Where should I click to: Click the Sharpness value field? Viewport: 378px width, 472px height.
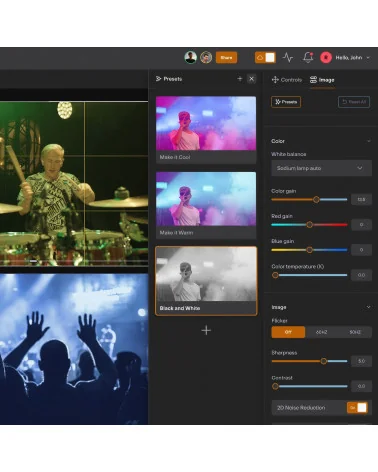pyautogui.click(x=361, y=361)
